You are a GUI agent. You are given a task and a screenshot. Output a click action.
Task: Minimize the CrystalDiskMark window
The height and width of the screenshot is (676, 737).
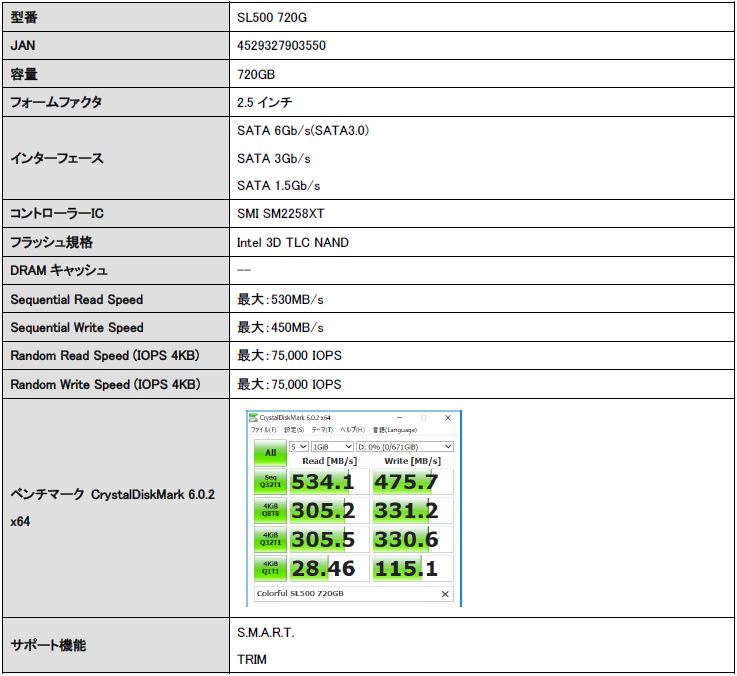coord(400,417)
